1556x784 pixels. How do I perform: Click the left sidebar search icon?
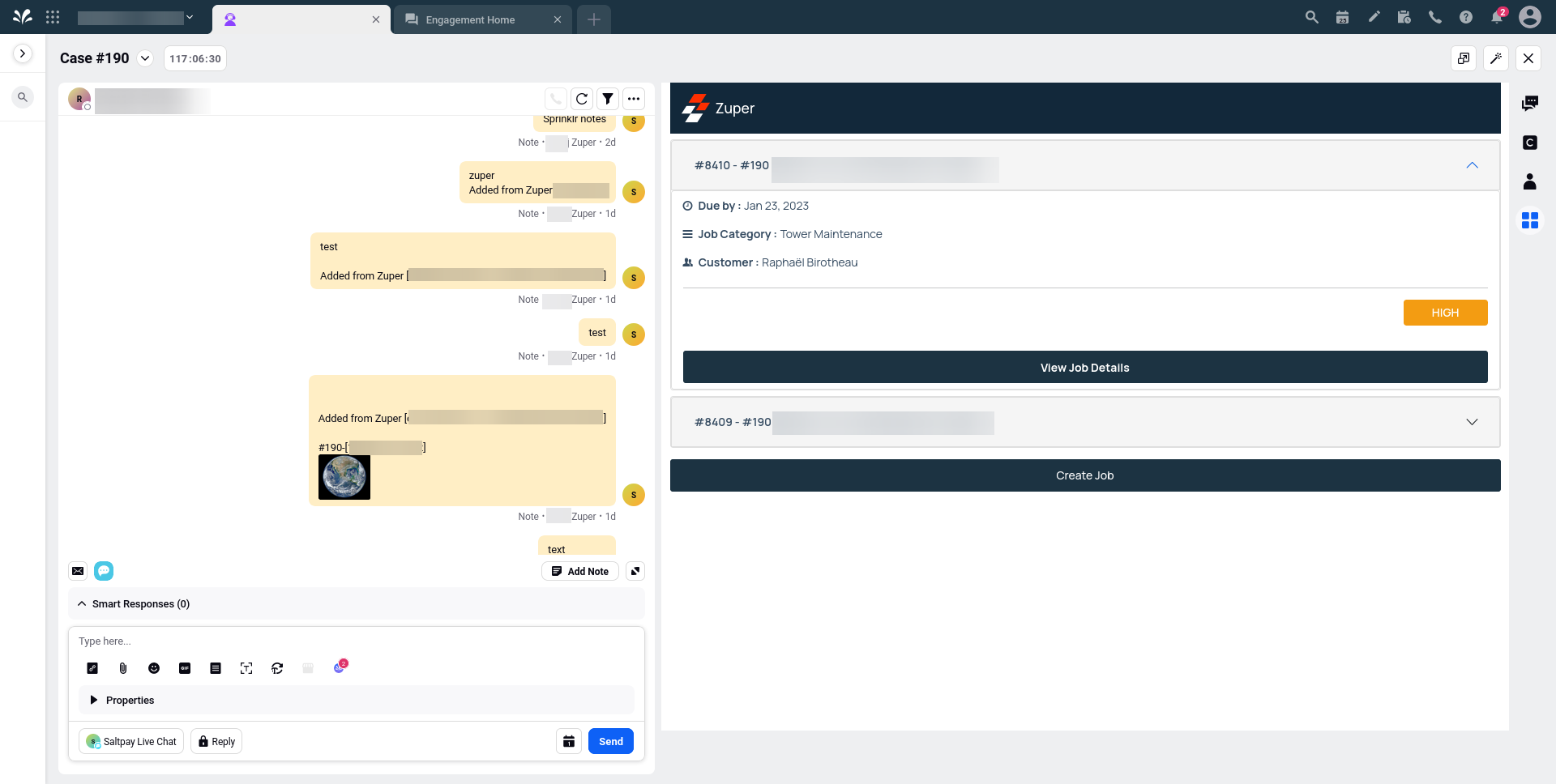click(23, 97)
